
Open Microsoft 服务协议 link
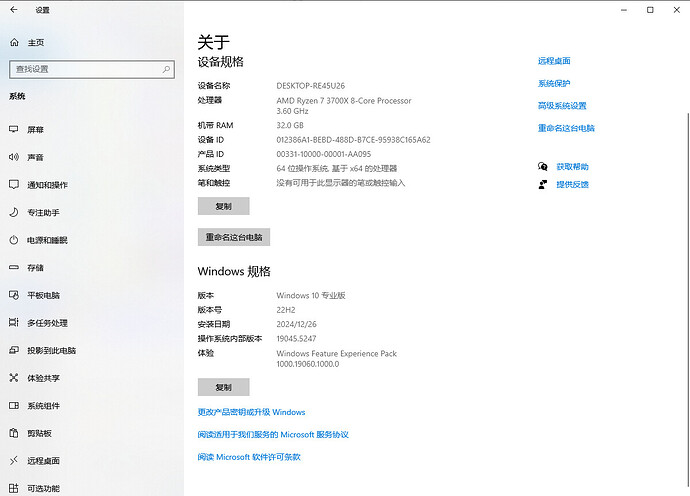tap(273, 435)
